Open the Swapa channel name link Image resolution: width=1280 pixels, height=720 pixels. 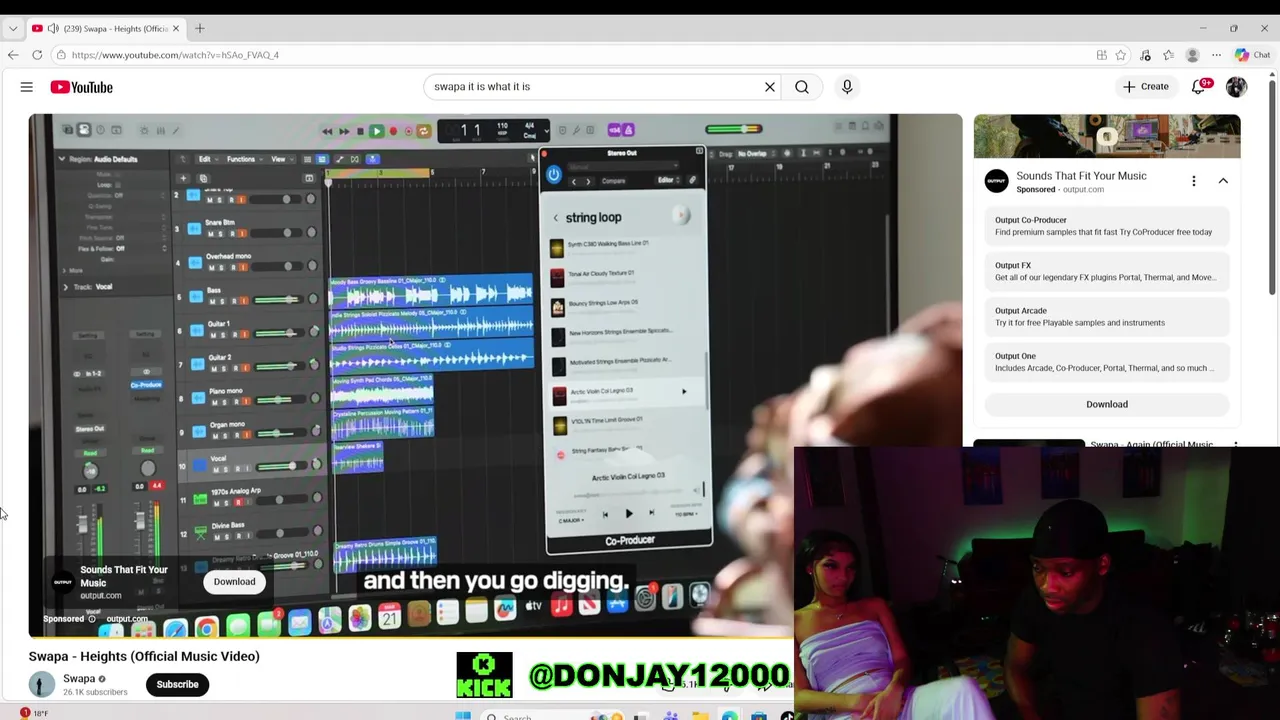pos(79,678)
